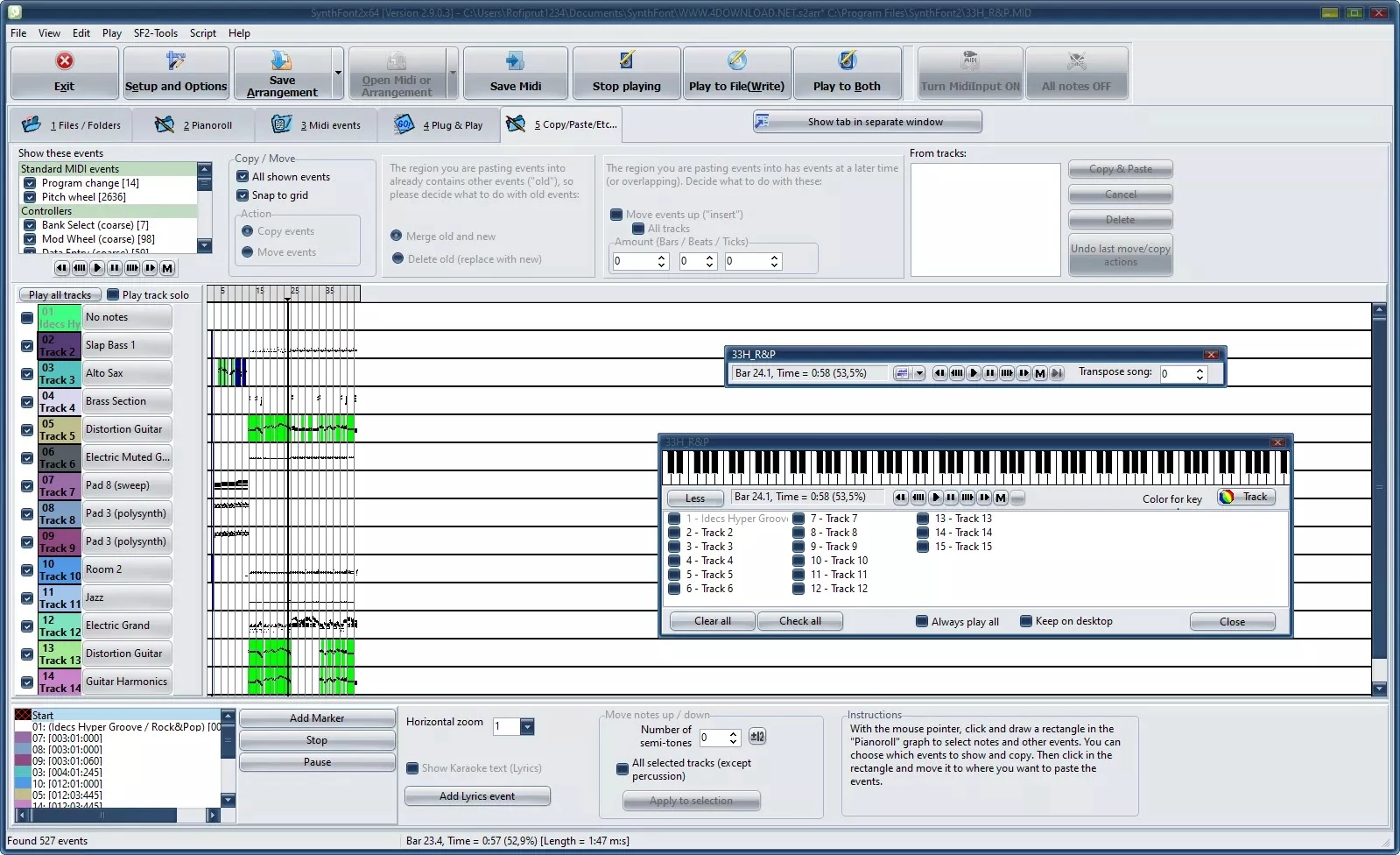
Task: Enable the Play track solo checkbox
Action: coord(113,295)
